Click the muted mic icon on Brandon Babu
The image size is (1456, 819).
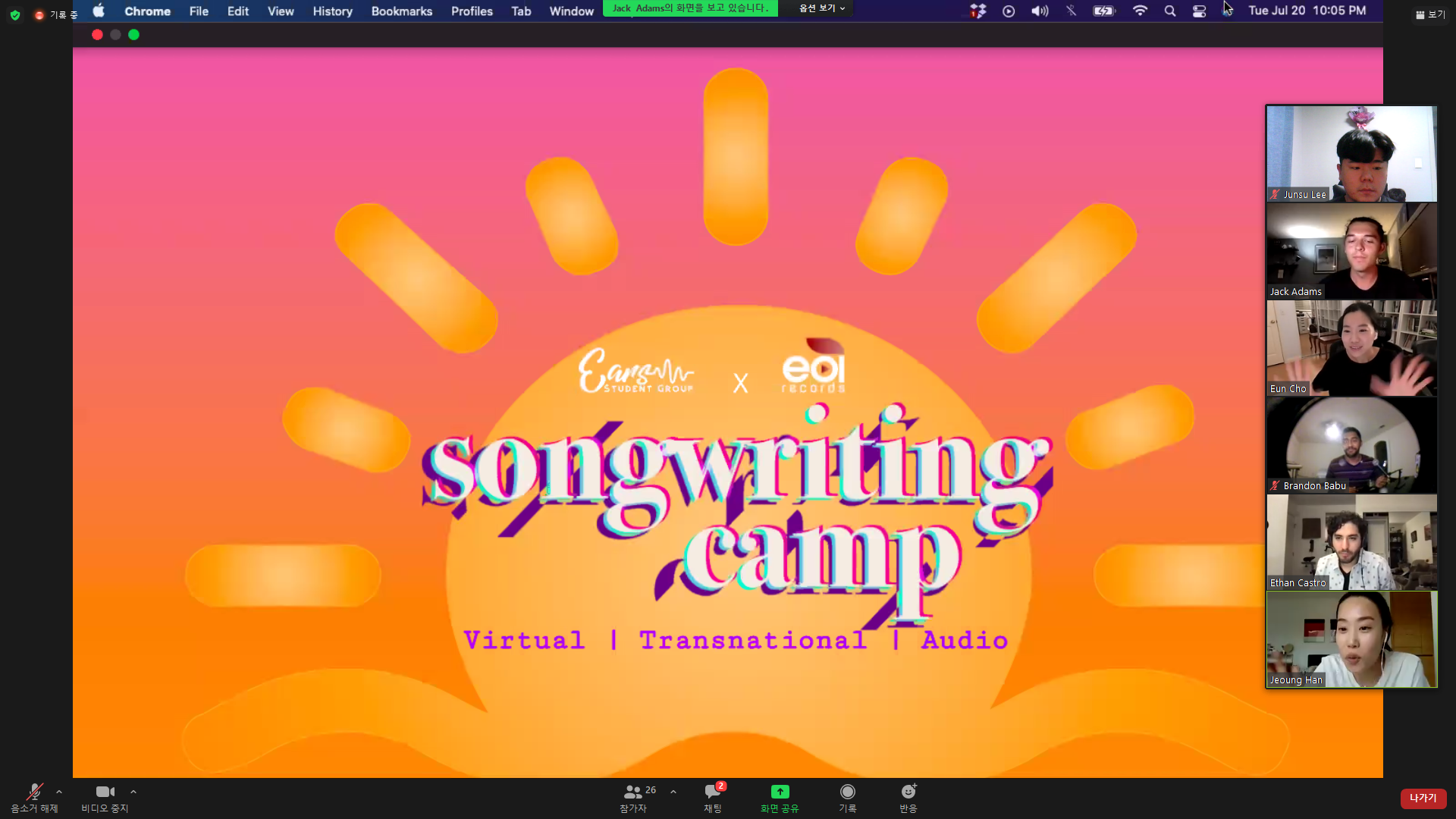pyautogui.click(x=1276, y=485)
